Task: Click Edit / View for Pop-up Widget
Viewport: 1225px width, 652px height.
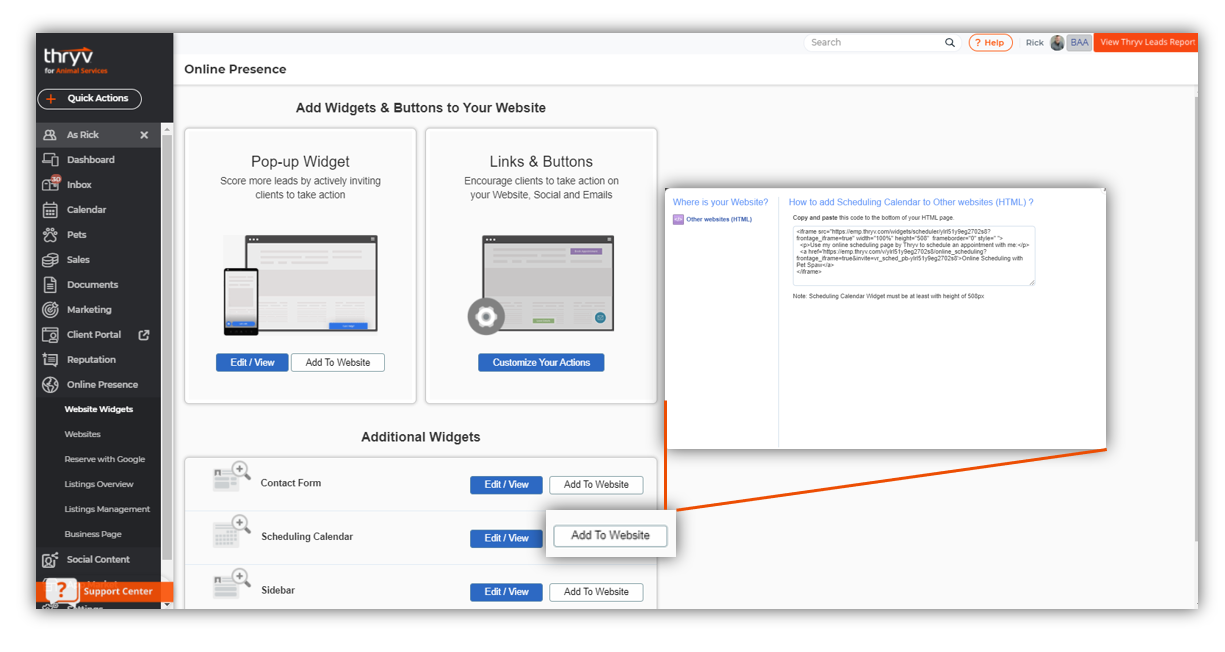Action: pyautogui.click(x=252, y=363)
